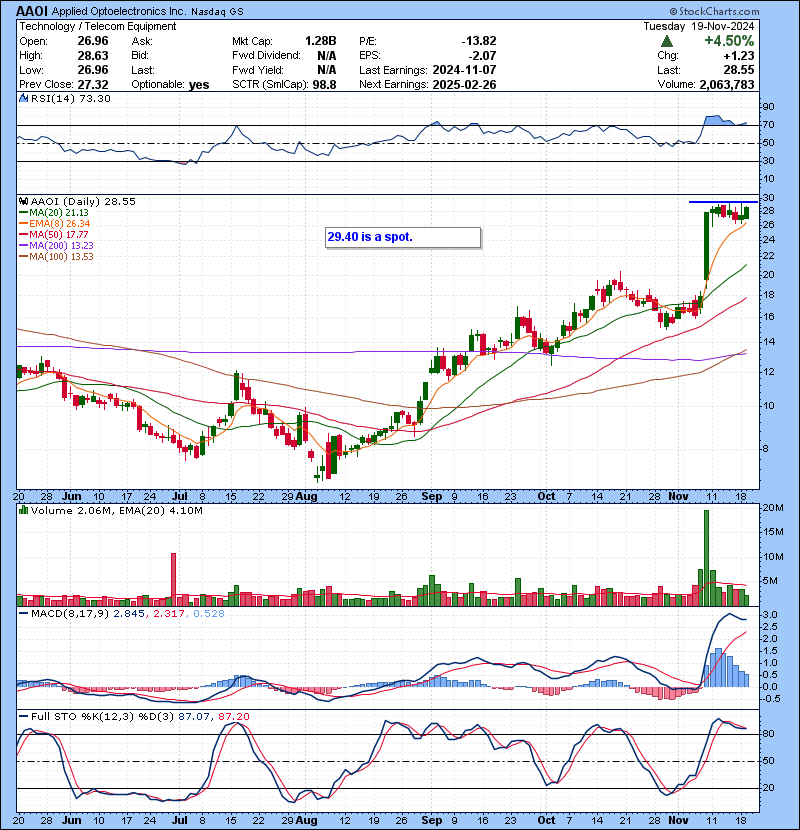Viewport: 800px width, 830px height.
Task: Click the MACD(8,17,9) indicator label
Action: pyautogui.click(x=128, y=614)
